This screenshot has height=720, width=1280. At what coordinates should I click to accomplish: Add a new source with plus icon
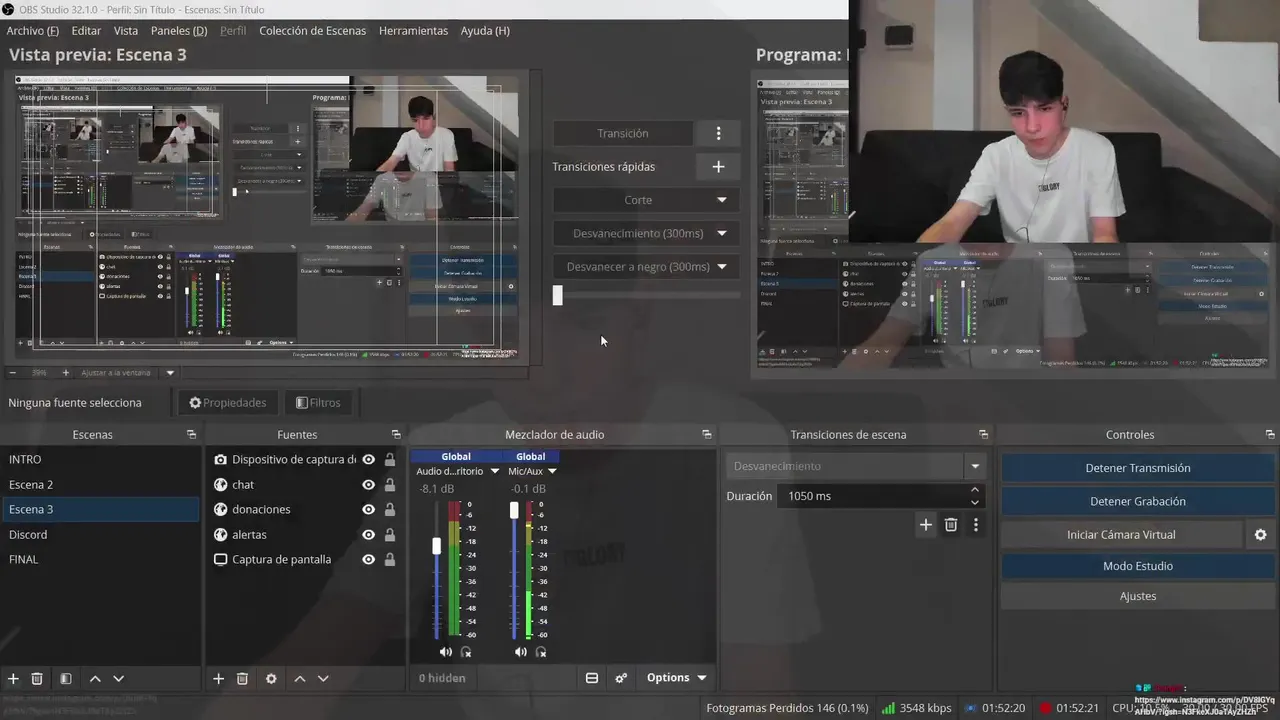218,679
